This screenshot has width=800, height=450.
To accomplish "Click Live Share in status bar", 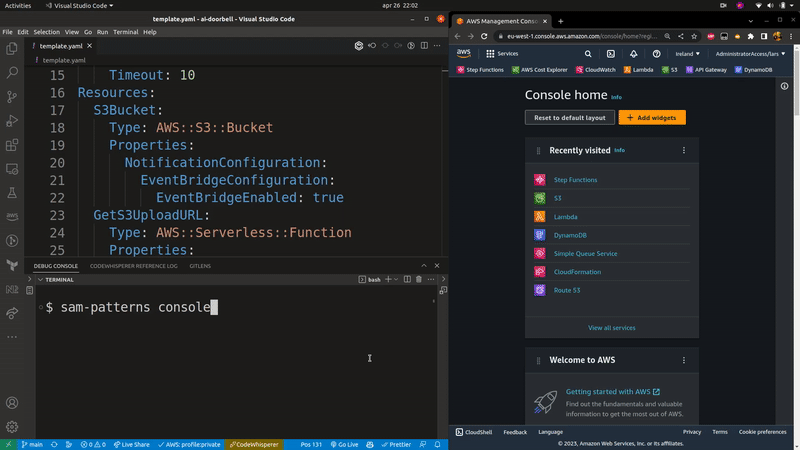I will [x=132, y=444].
